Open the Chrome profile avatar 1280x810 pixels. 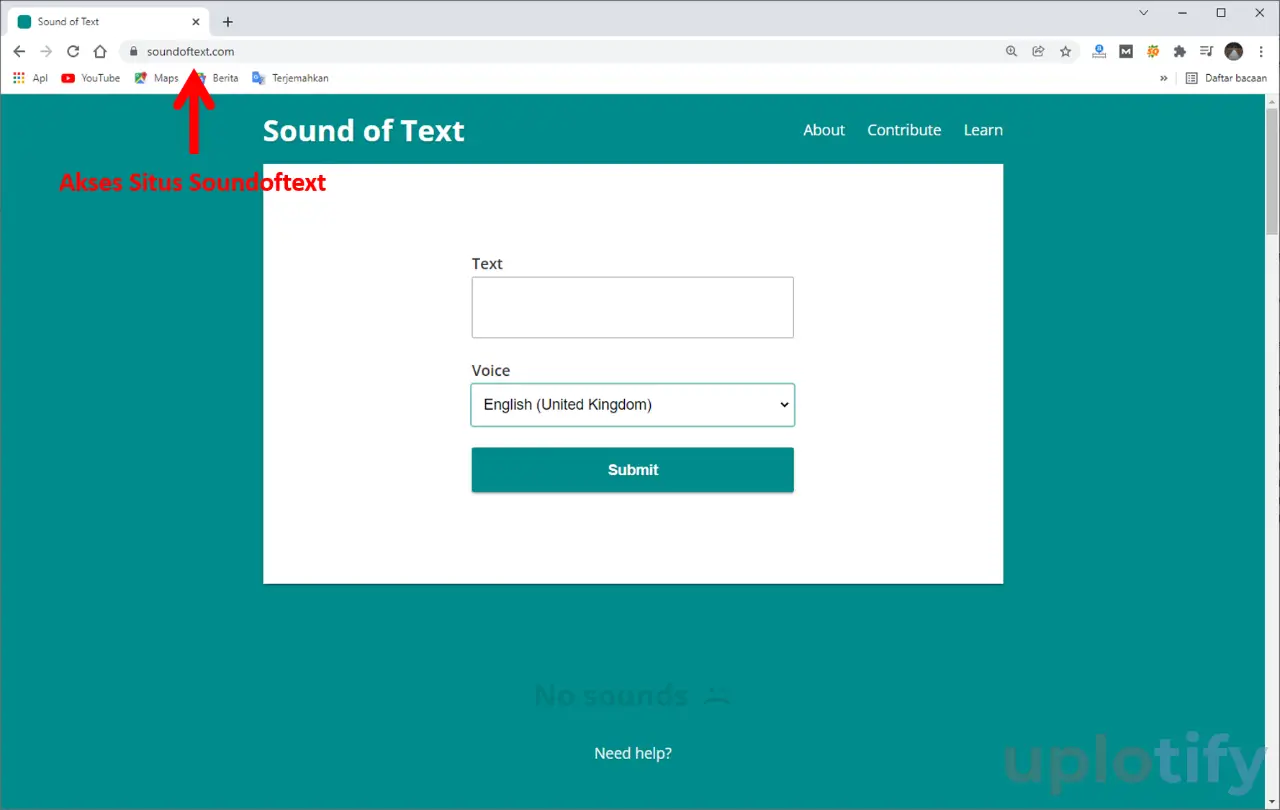(1234, 51)
